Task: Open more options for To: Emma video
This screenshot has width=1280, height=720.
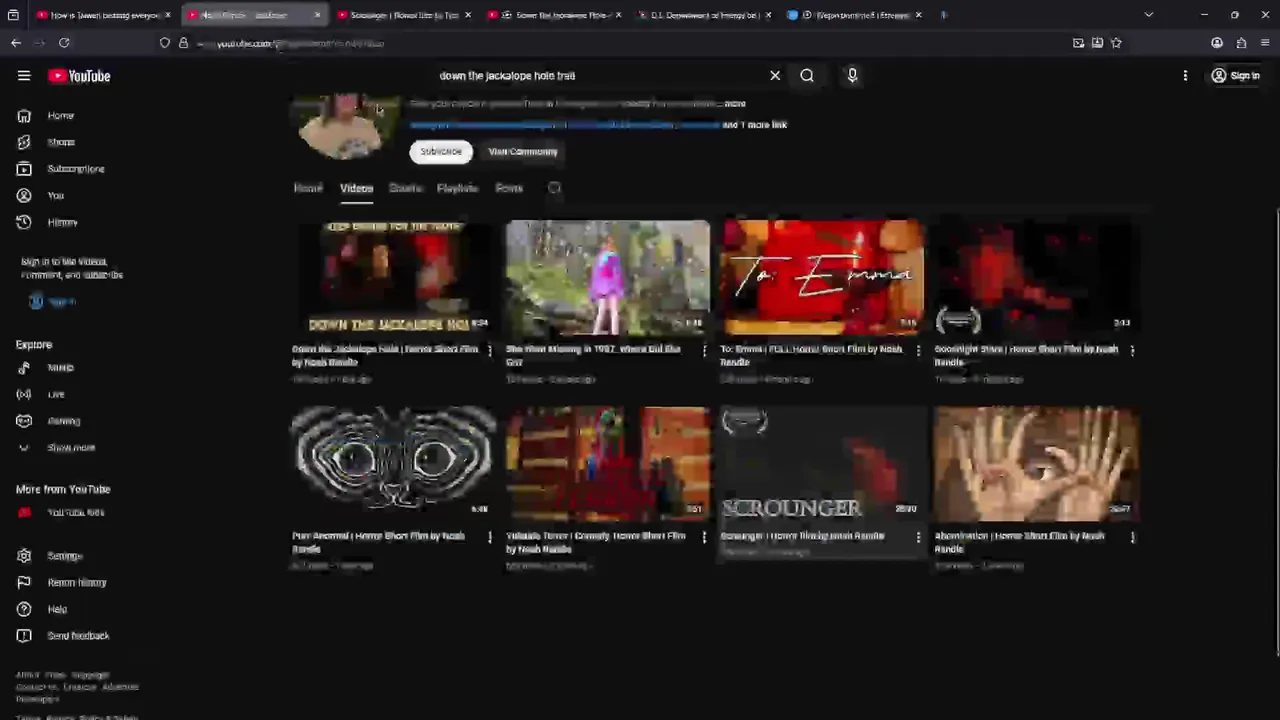Action: click(918, 351)
